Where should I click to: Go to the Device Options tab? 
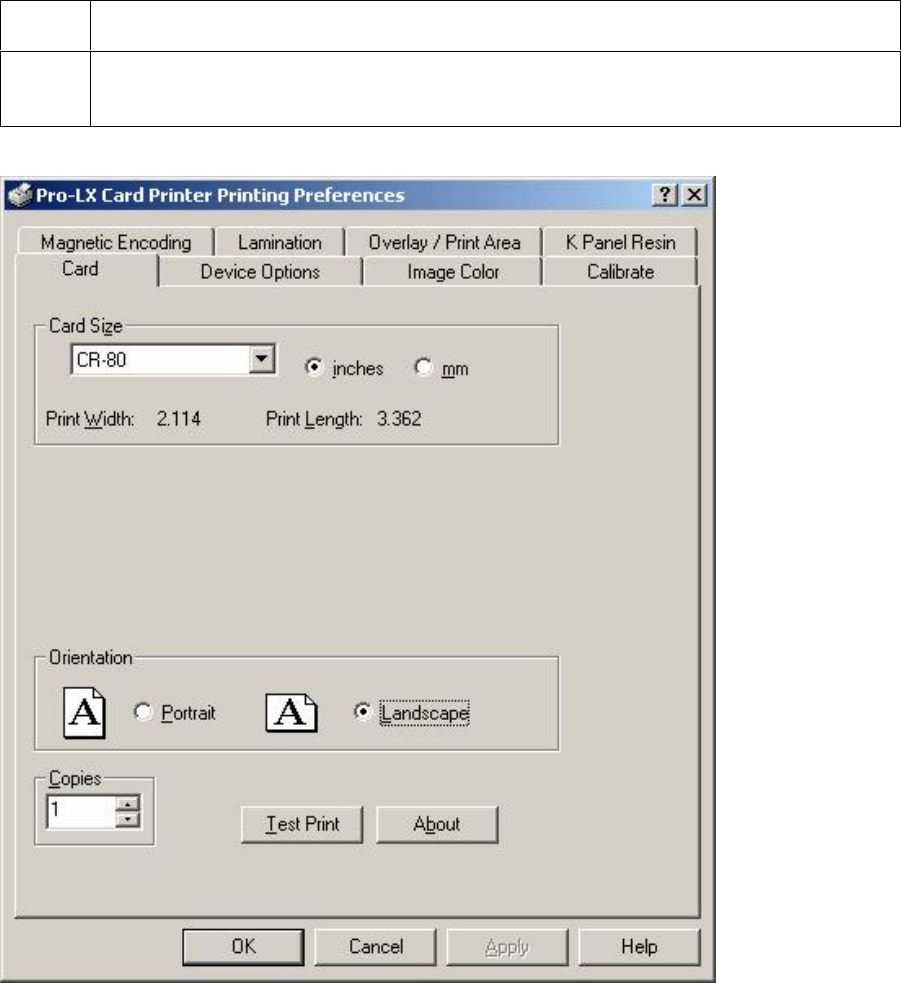click(x=260, y=272)
